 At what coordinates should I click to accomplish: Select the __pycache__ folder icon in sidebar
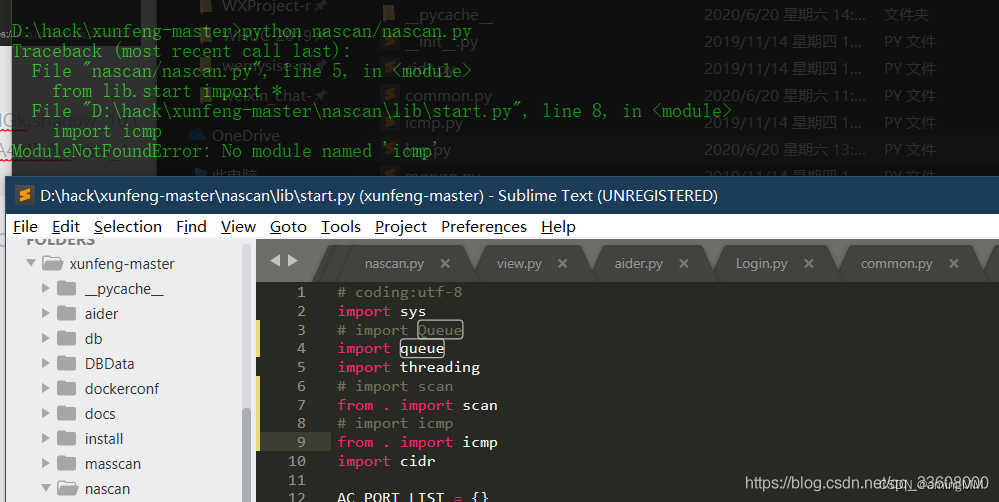[66, 289]
